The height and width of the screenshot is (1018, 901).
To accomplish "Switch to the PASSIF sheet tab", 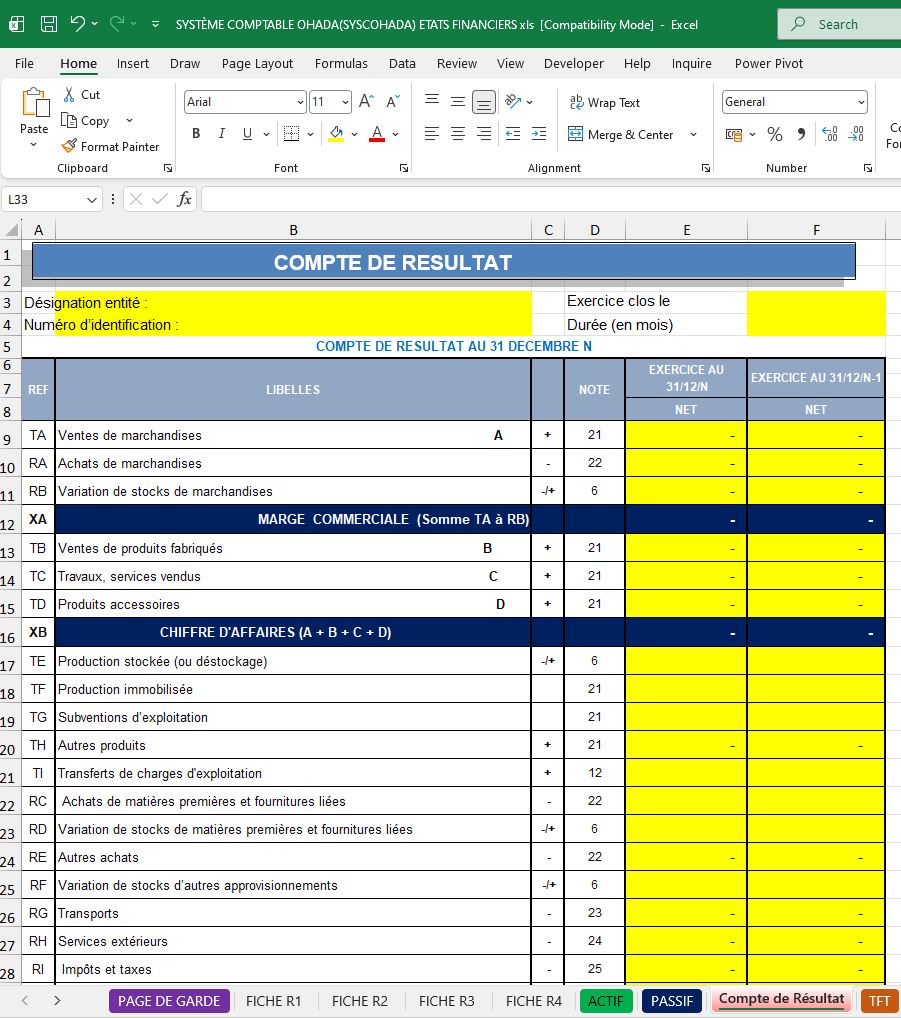I will click(x=672, y=1001).
